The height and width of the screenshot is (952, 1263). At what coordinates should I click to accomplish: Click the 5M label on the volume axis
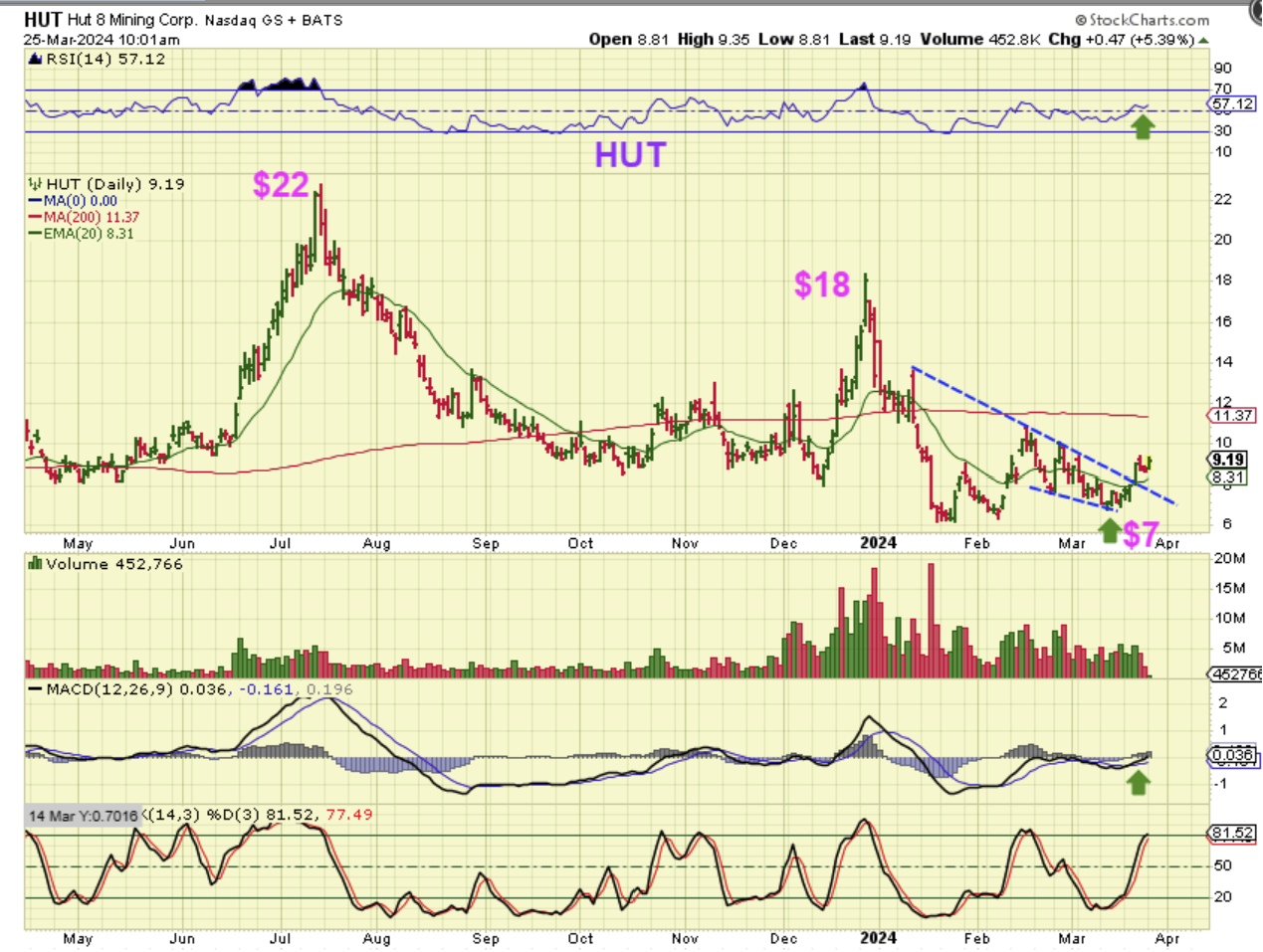click(1233, 648)
